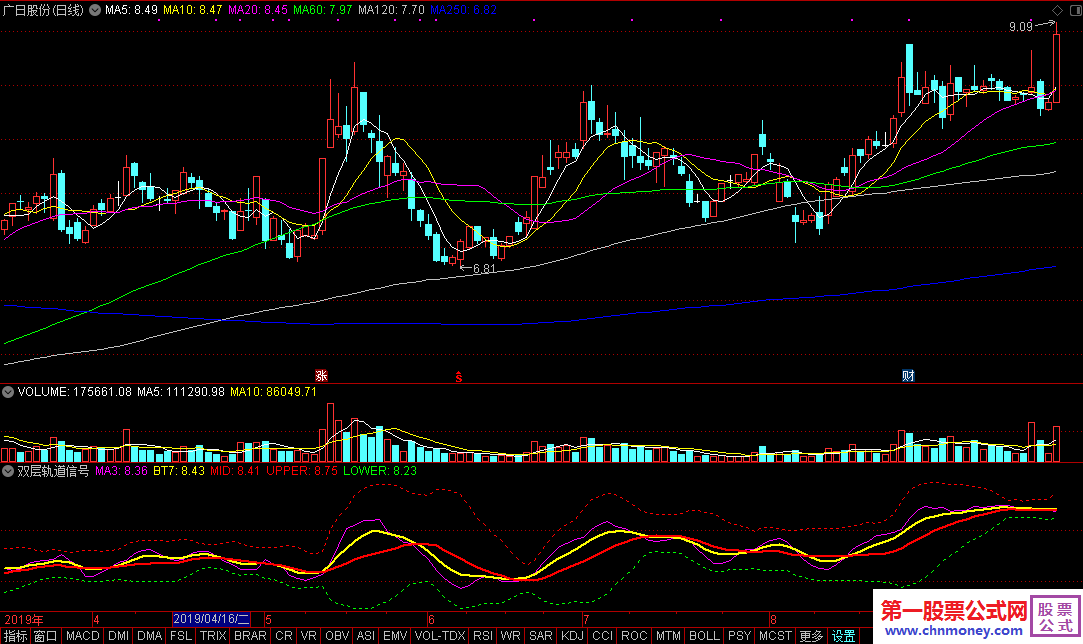The width and height of the screenshot is (1083, 644).
Task: Select the BRAR indicator tab
Action: pyautogui.click(x=250, y=636)
